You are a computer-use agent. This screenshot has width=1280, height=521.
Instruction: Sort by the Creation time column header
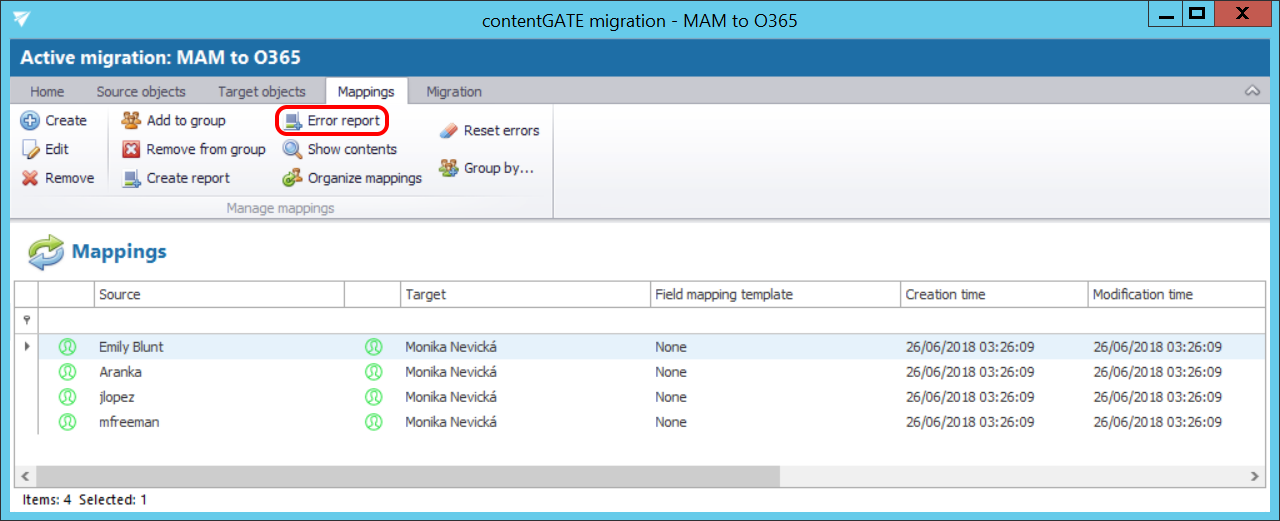[945, 295]
